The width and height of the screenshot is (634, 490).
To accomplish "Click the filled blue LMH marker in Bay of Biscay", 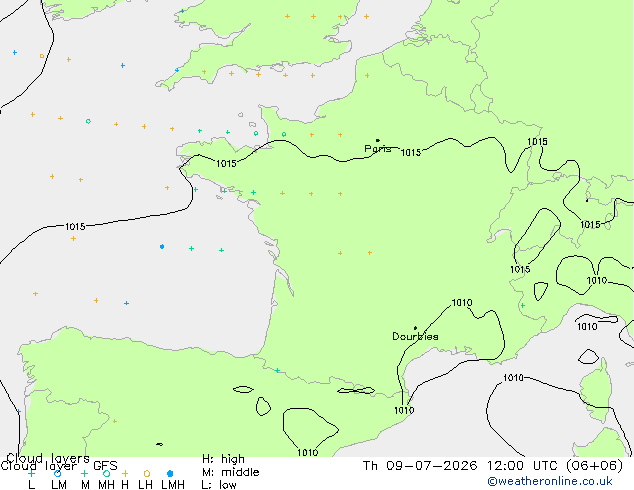I will (162, 247).
